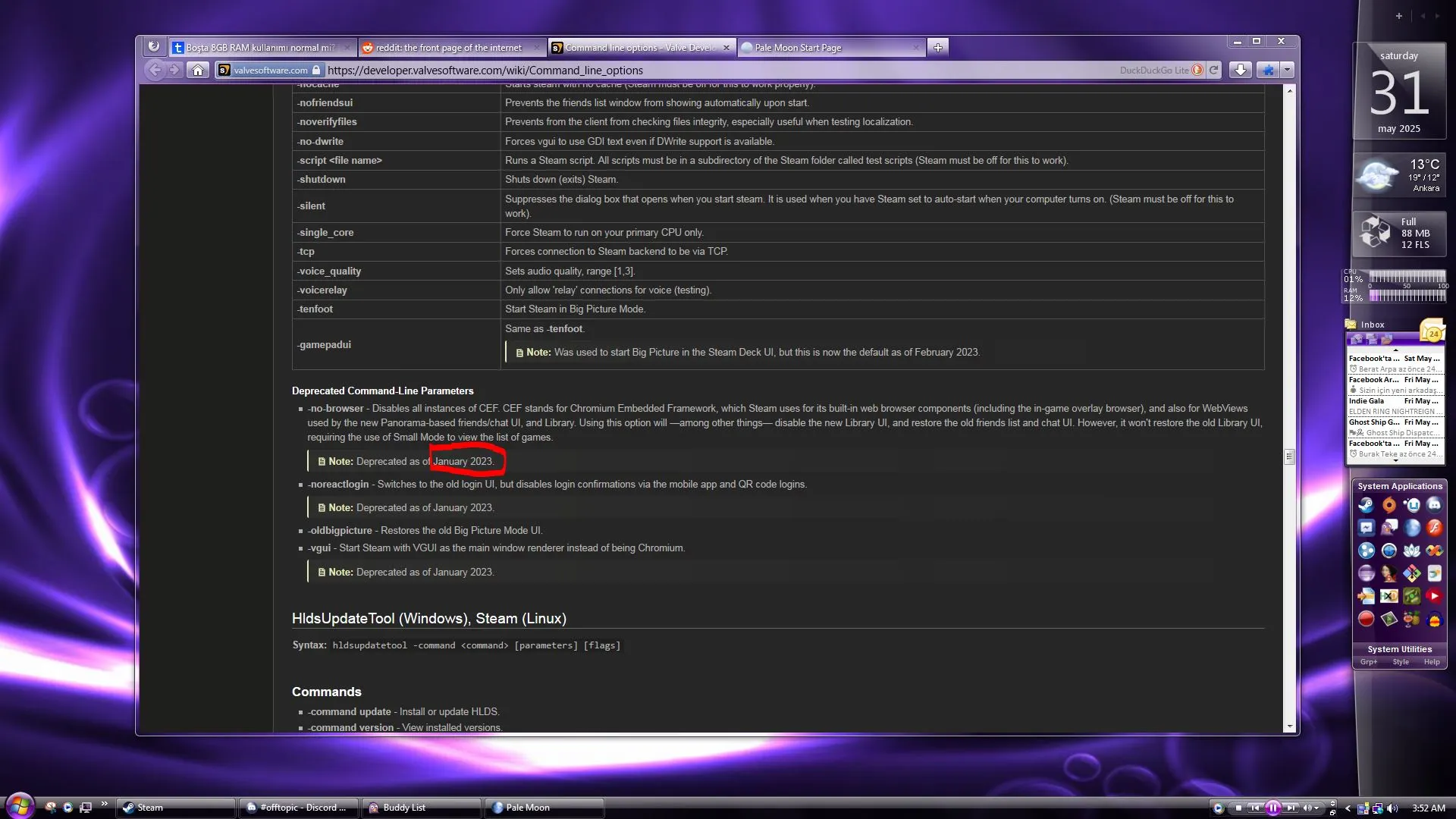Skip to next track in taskbar player
Image resolution: width=1456 pixels, height=819 pixels.
pyautogui.click(x=1291, y=808)
